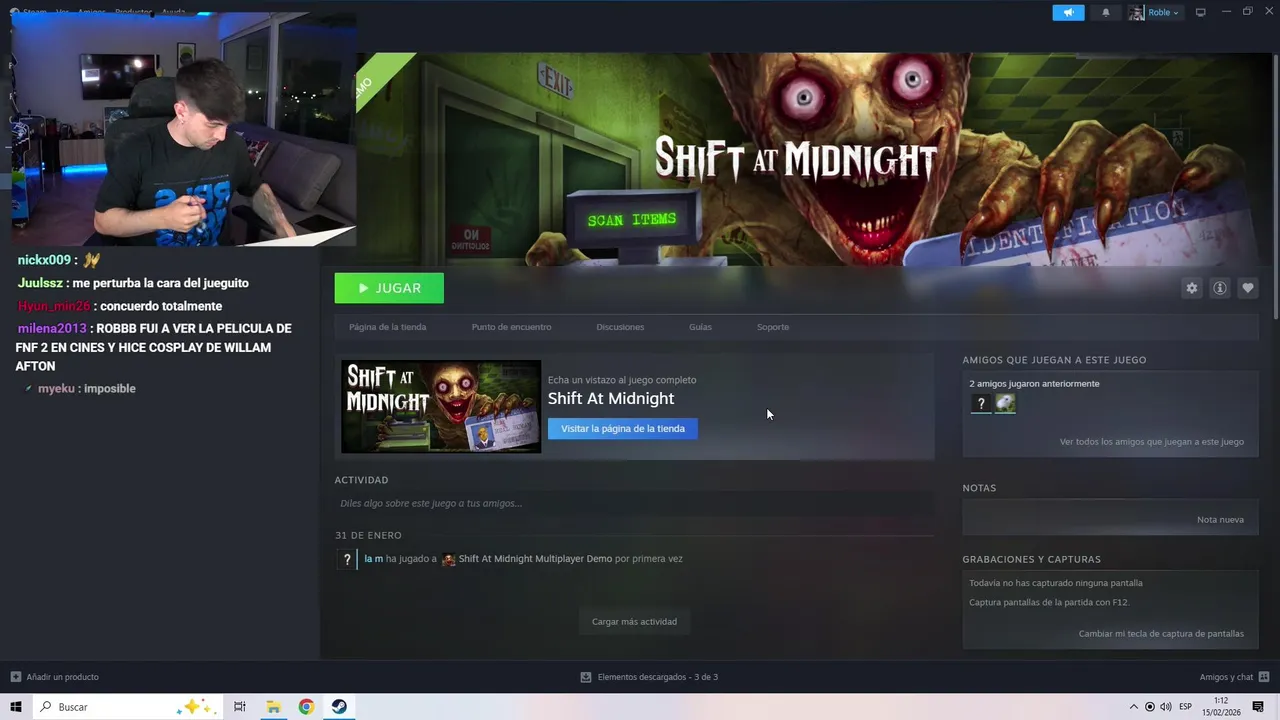The width and height of the screenshot is (1280, 720).
Task: Open Elementos descargados downloads status
Action: coord(657,677)
